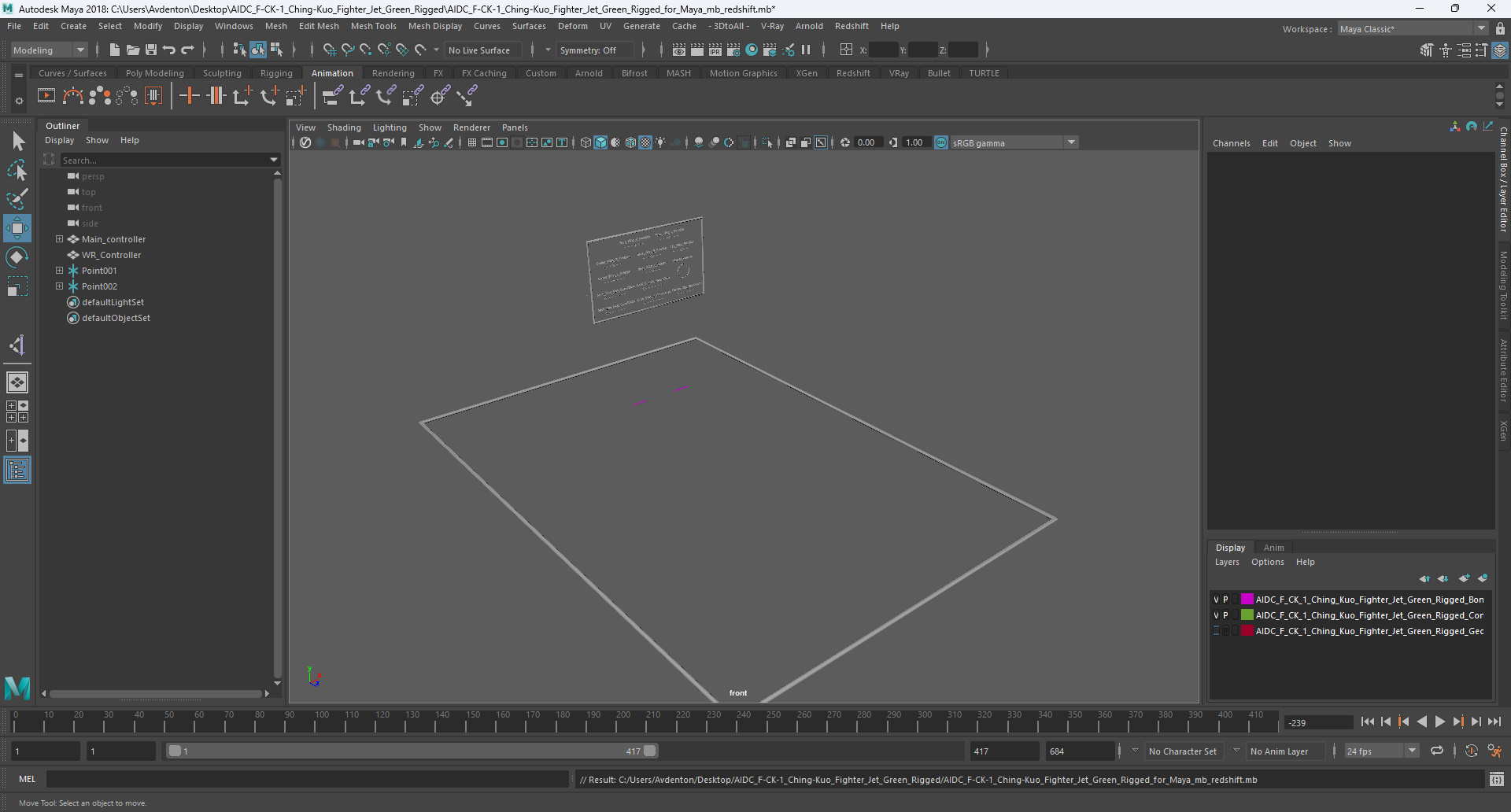
Task: Open animation preferences running-man icon
Action: 1494,751
